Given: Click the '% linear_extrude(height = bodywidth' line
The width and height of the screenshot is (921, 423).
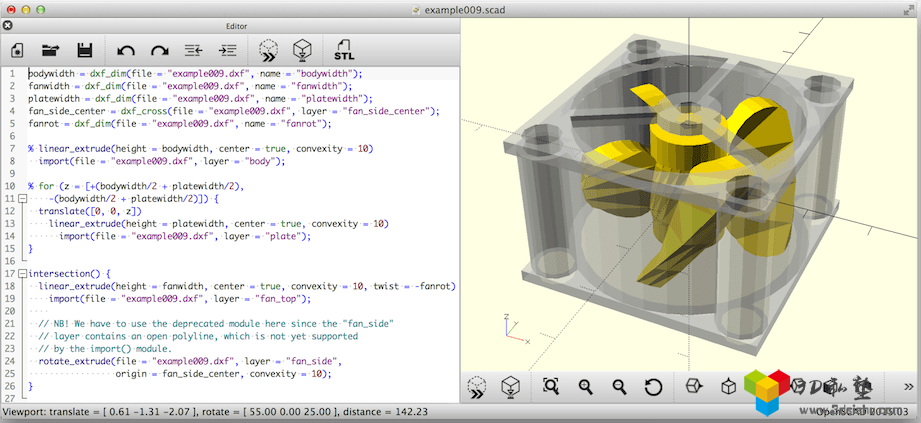Looking at the screenshot, I should point(200,149).
